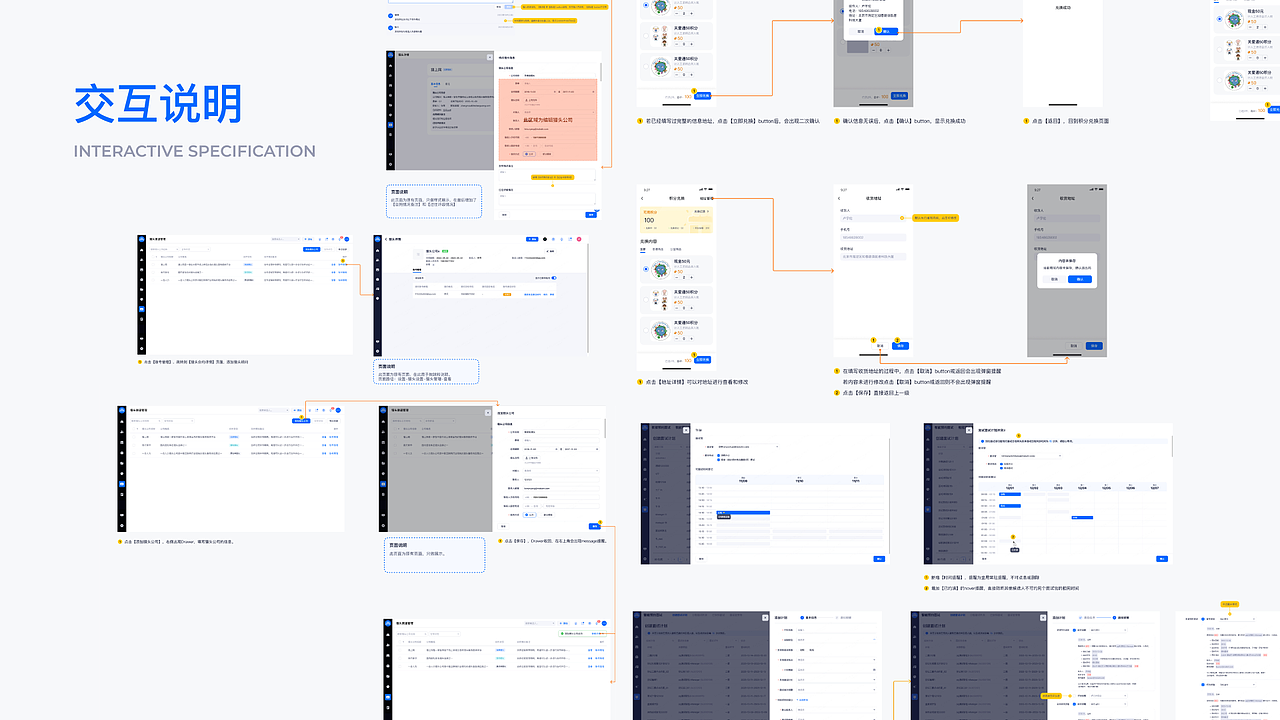Tap back arrow in desktop detail page
The width and height of the screenshot is (1280, 720).
tap(386, 239)
